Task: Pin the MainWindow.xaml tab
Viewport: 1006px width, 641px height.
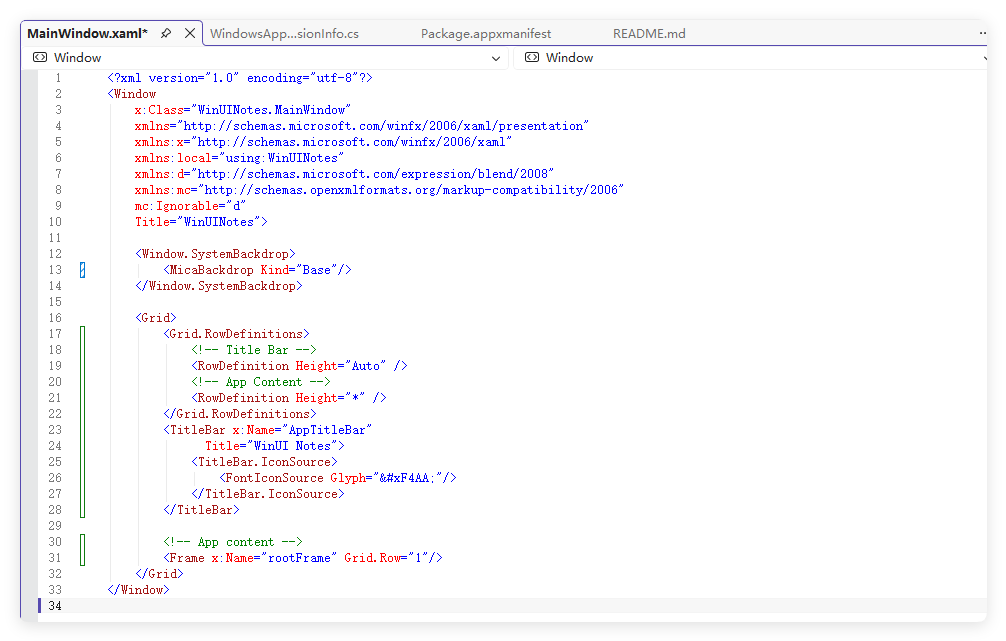Action: coord(166,33)
